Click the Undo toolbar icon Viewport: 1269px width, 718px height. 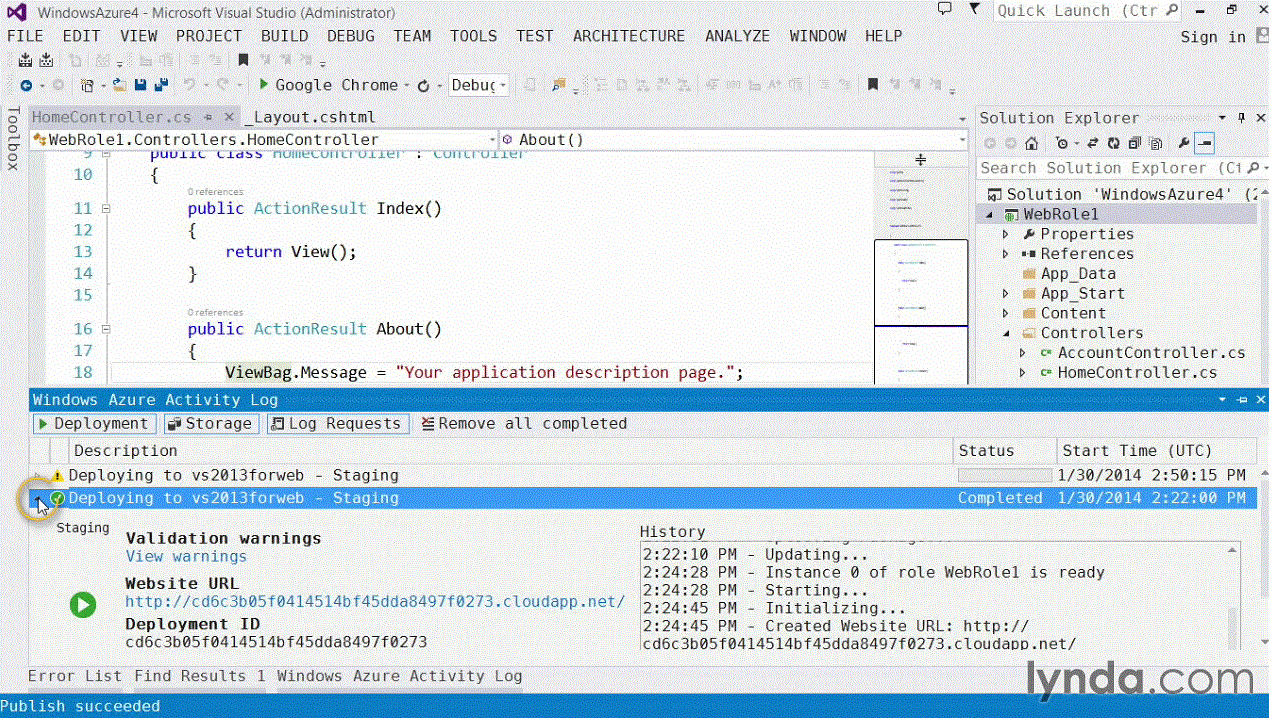189,86
